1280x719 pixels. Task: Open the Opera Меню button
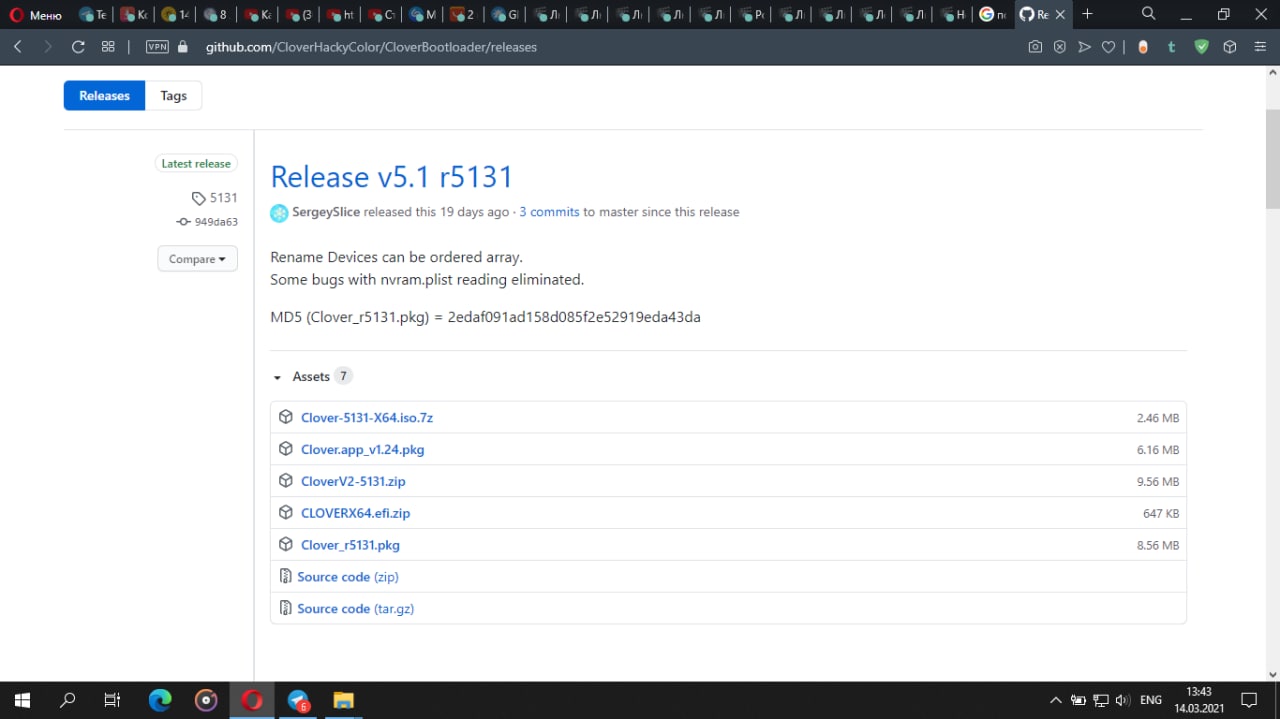coord(37,15)
